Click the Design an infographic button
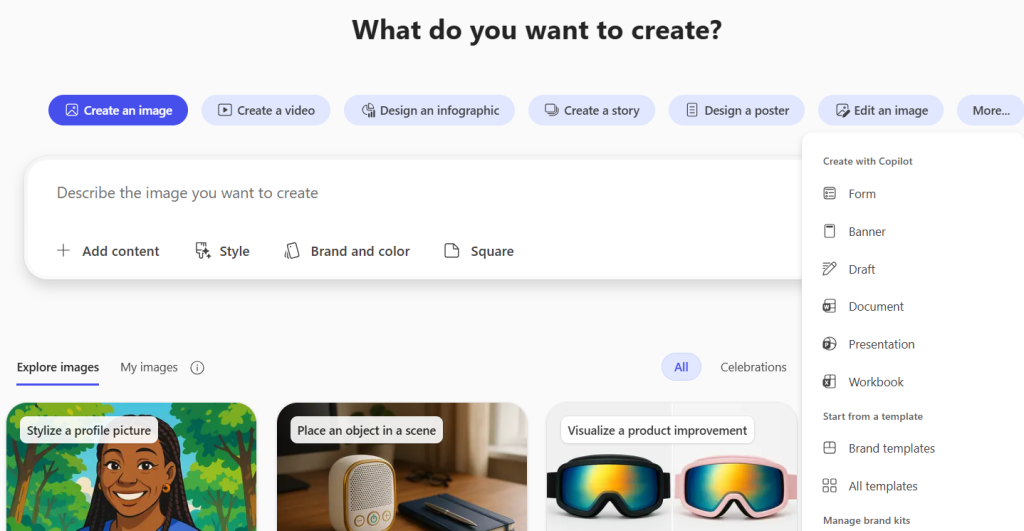1024x531 pixels. click(429, 110)
